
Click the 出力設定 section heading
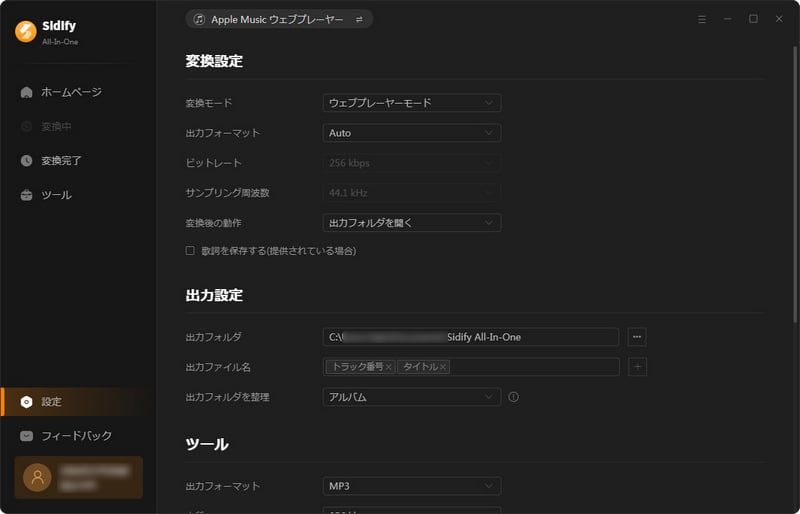coord(214,295)
